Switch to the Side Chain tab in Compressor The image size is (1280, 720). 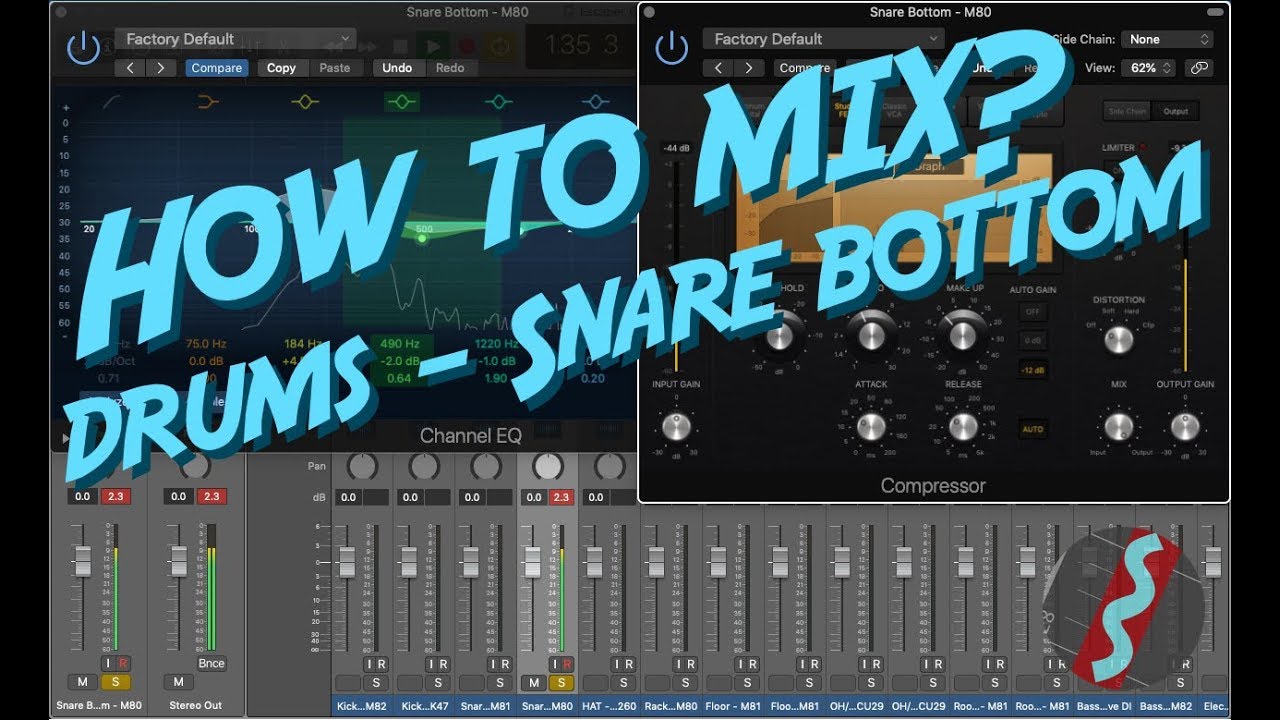coord(1126,111)
